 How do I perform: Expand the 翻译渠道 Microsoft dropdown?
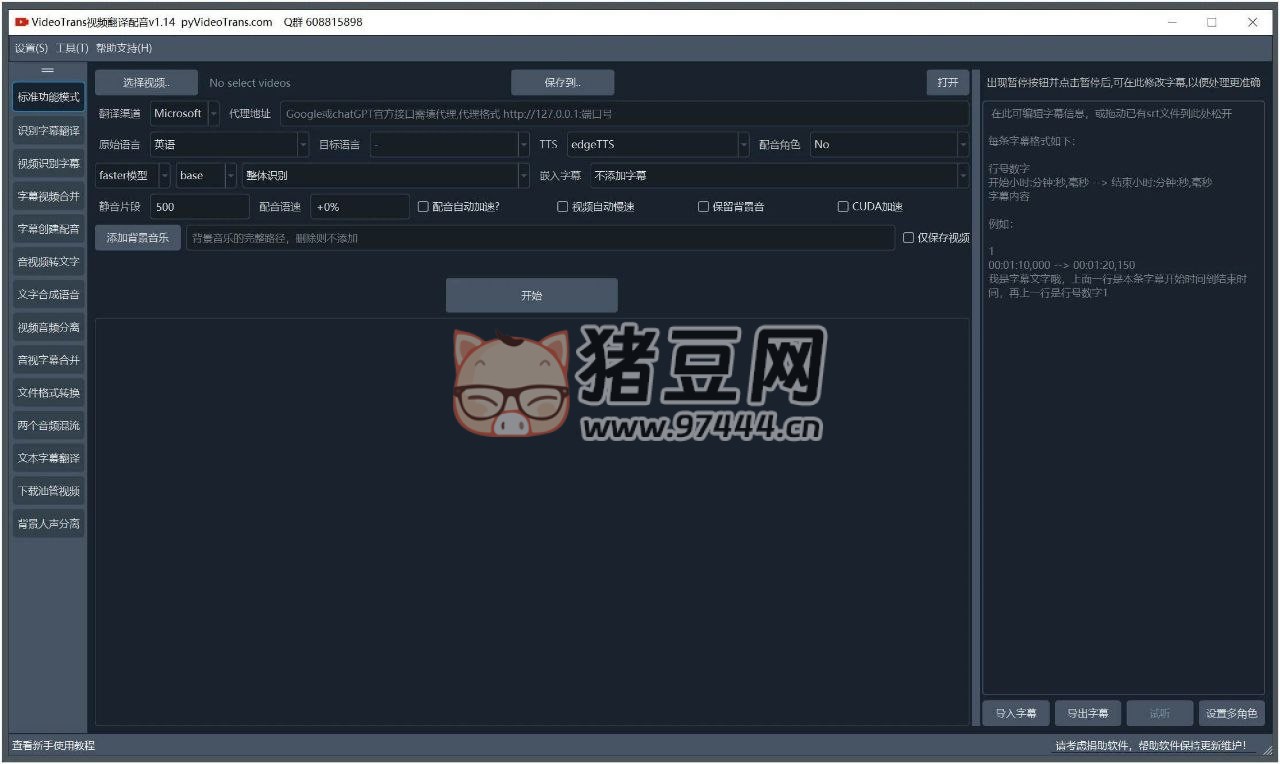click(214, 114)
